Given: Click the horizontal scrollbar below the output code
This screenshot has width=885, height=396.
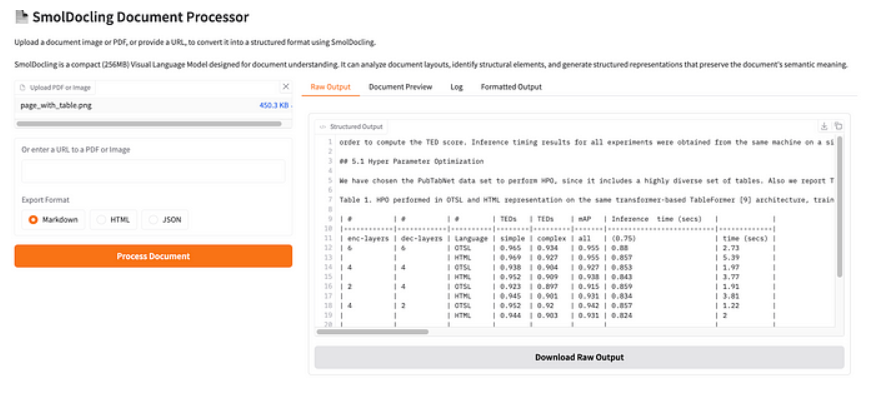Looking at the screenshot, I should pyautogui.click(x=373, y=331).
